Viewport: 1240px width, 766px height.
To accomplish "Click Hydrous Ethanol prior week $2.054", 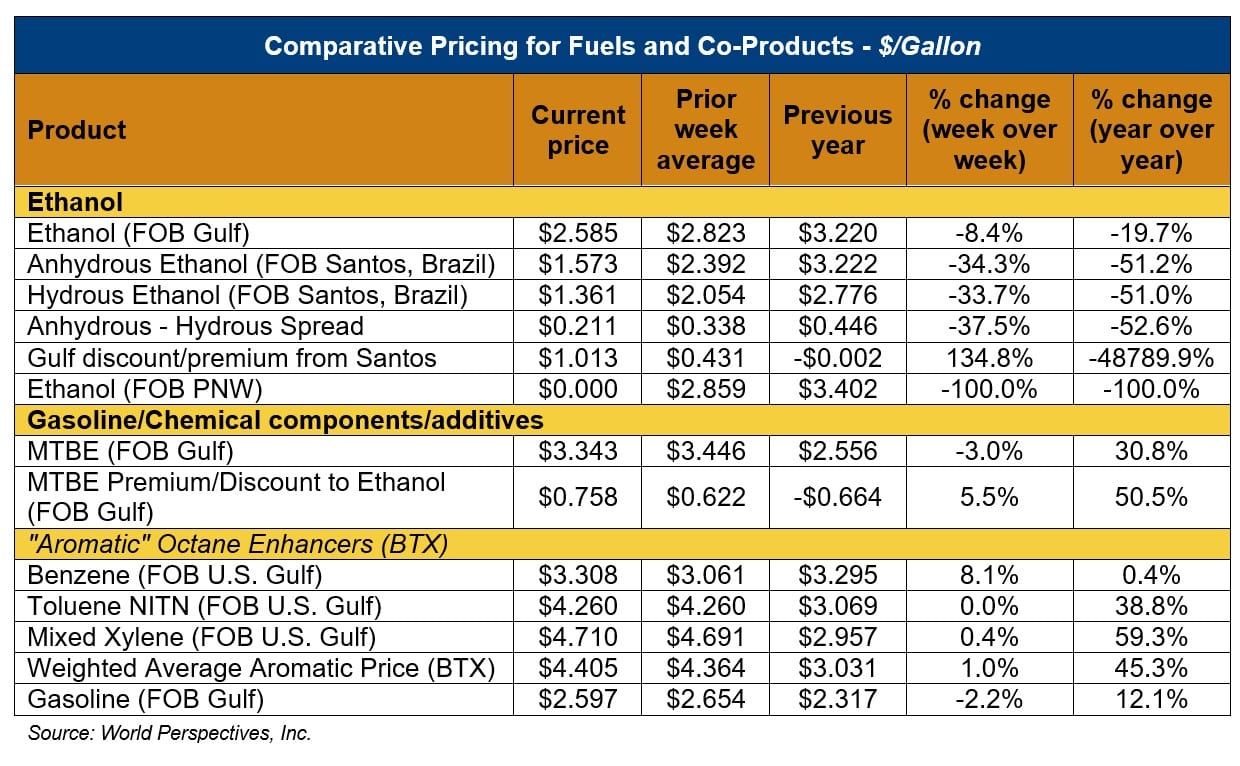I will click(705, 296).
